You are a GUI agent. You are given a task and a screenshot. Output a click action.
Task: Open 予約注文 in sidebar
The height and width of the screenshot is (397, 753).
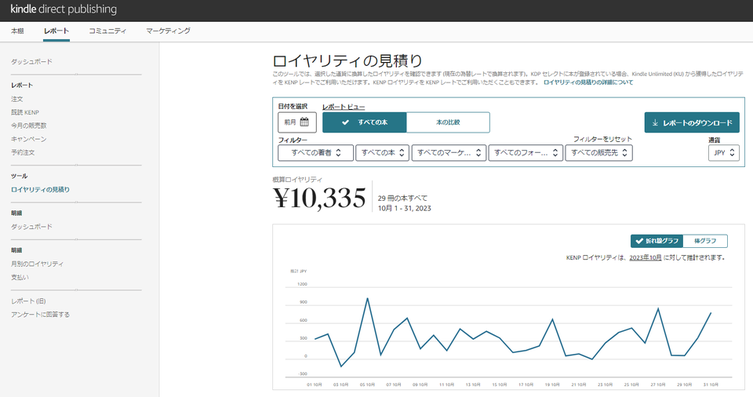point(23,153)
